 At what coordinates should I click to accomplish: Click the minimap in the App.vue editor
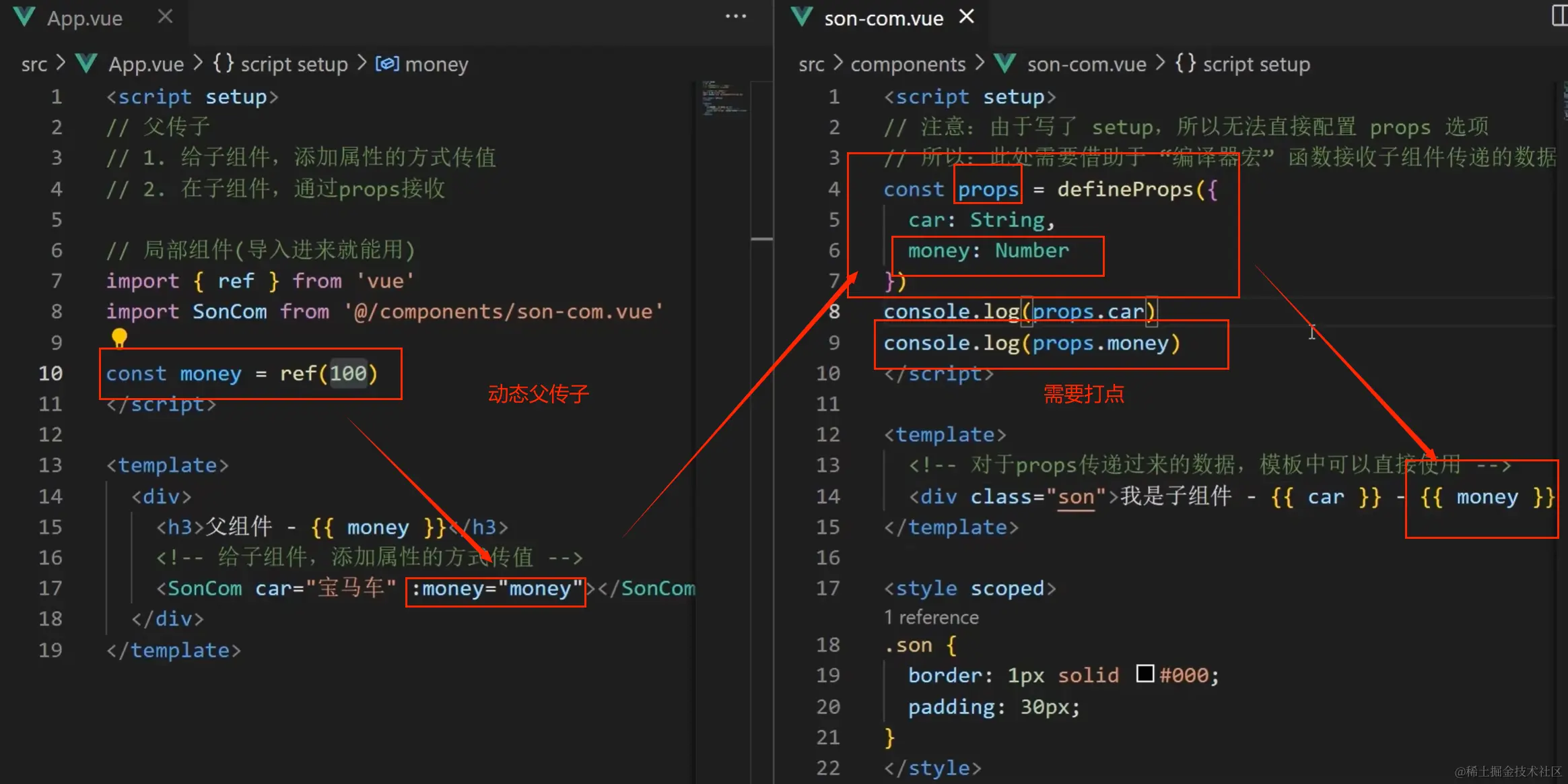[x=723, y=98]
